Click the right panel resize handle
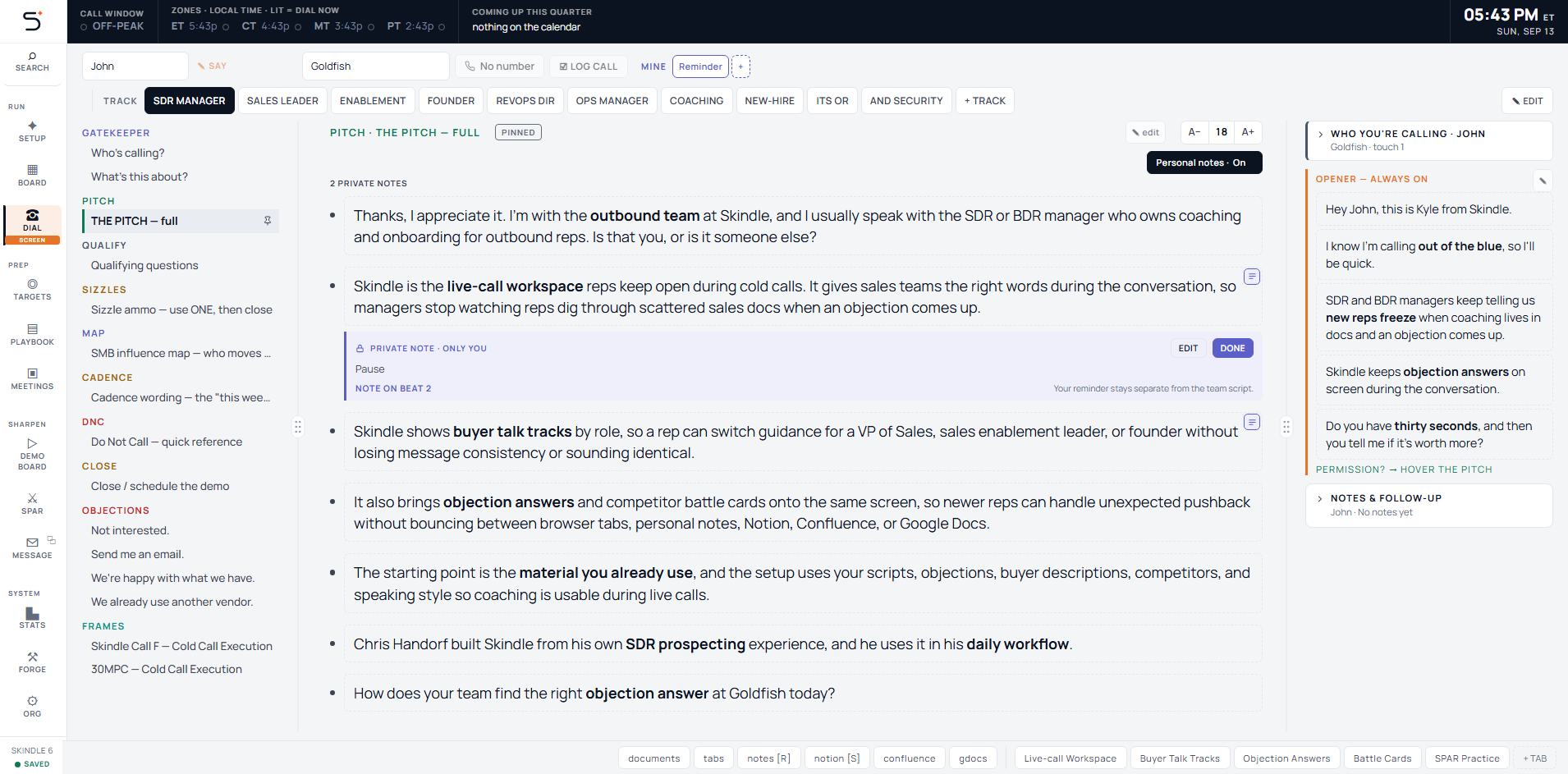This screenshot has height=774, width=1568. (1286, 427)
